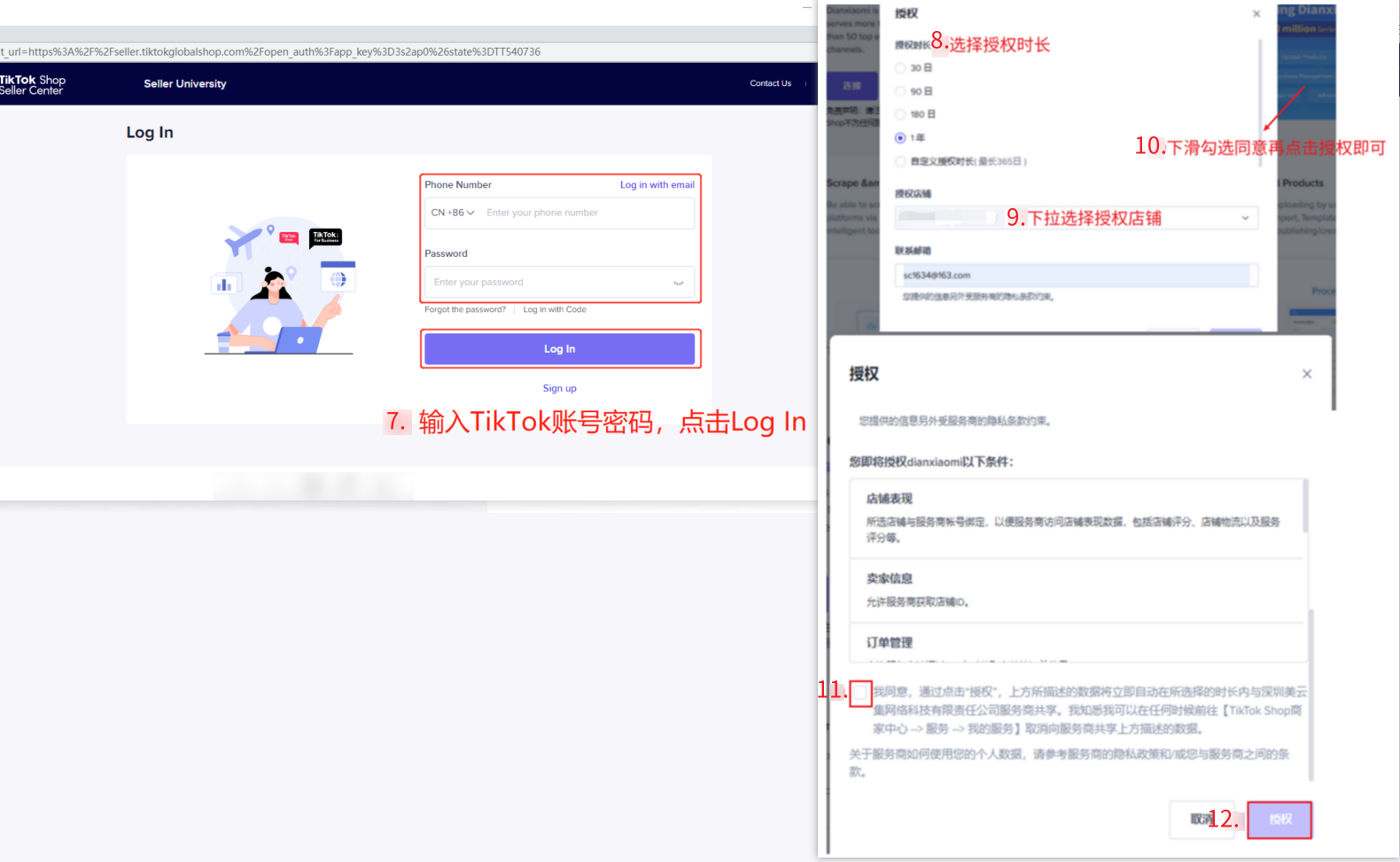Image resolution: width=1400 pixels, height=862 pixels.
Task: Close the upper 授权 duration dialog
Action: [x=1256, y=13]
